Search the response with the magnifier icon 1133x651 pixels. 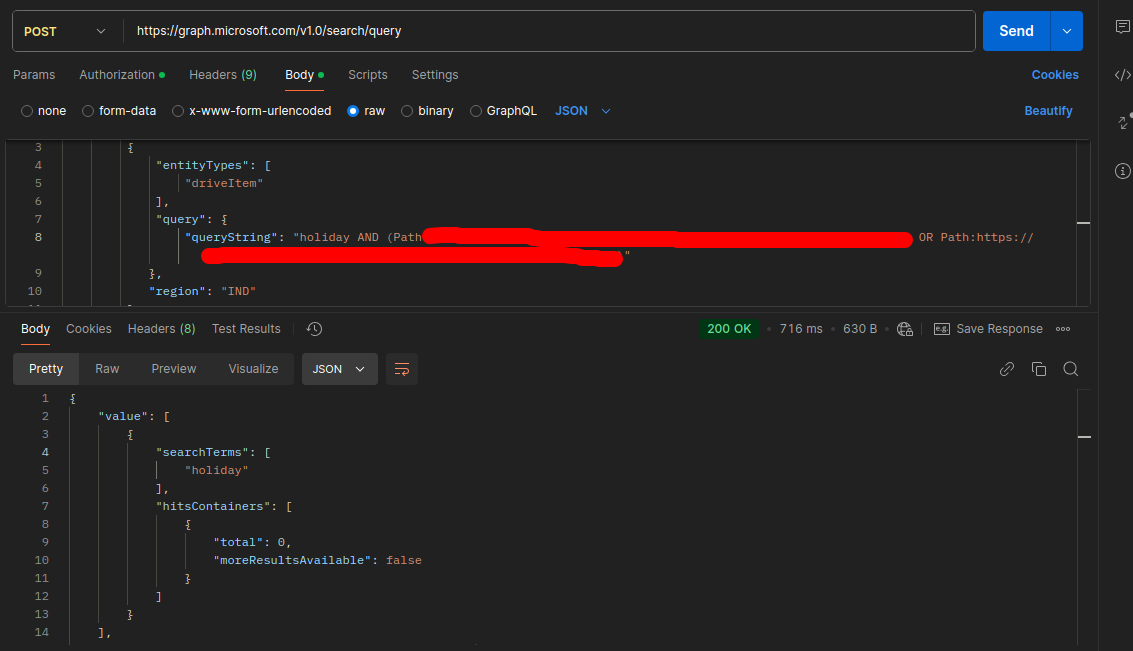click(x=1071, y=369)
